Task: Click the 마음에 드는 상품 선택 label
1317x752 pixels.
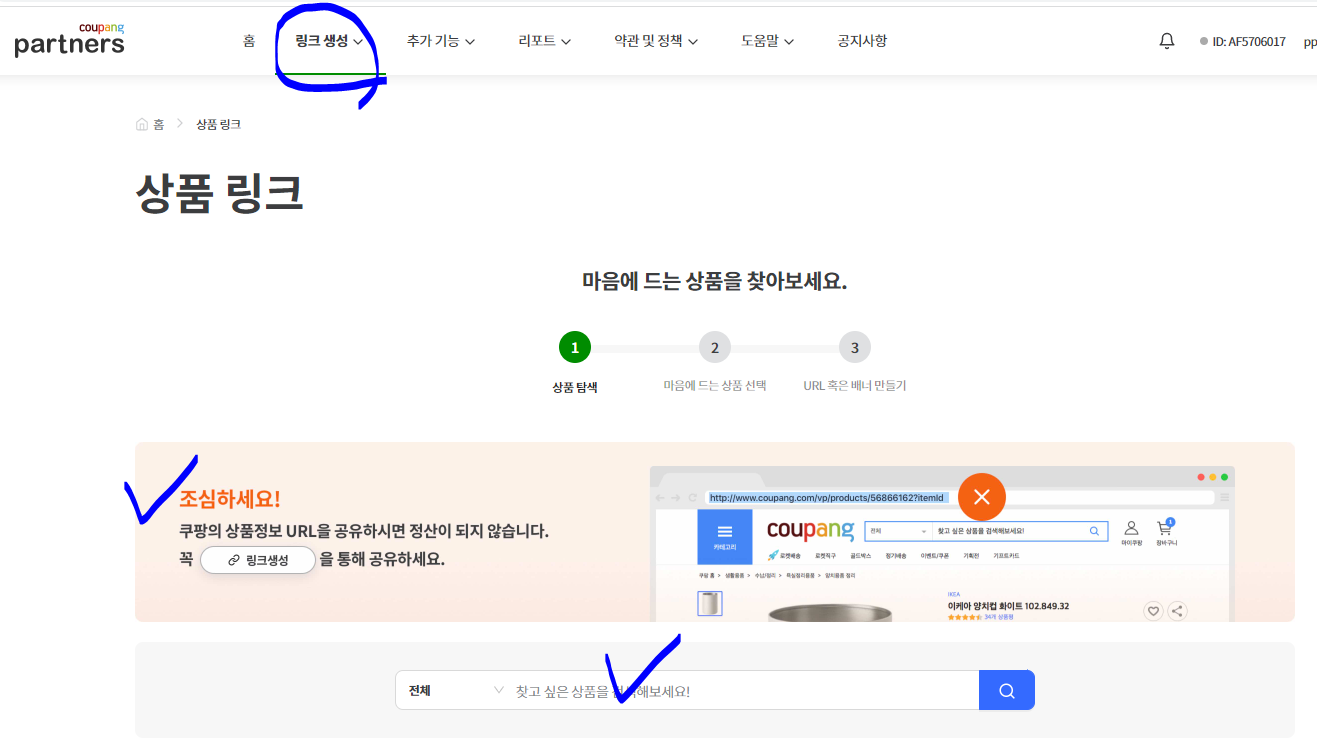Action: (715, 385)
